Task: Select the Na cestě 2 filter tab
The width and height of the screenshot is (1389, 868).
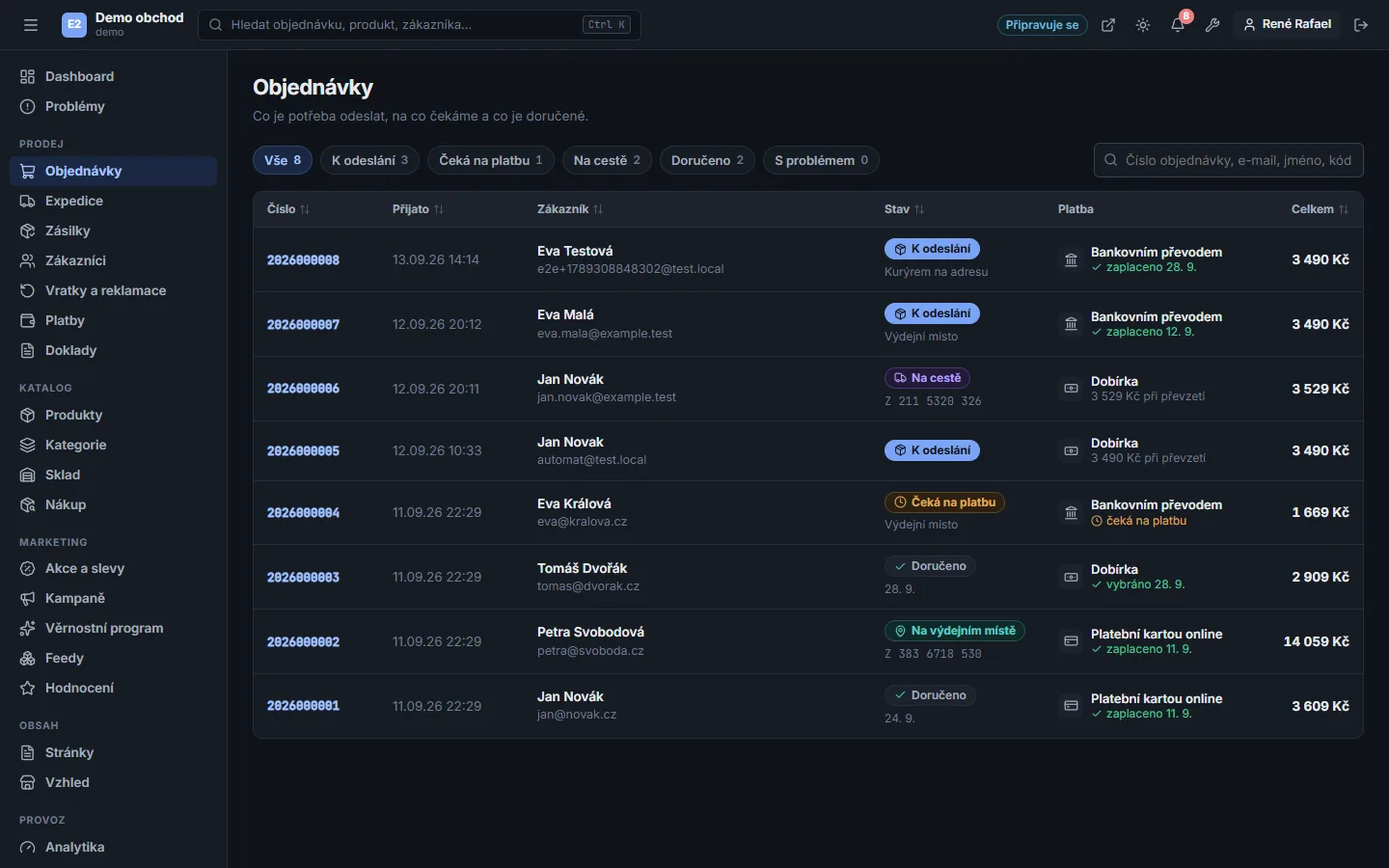Action: (x=607, y=160)
